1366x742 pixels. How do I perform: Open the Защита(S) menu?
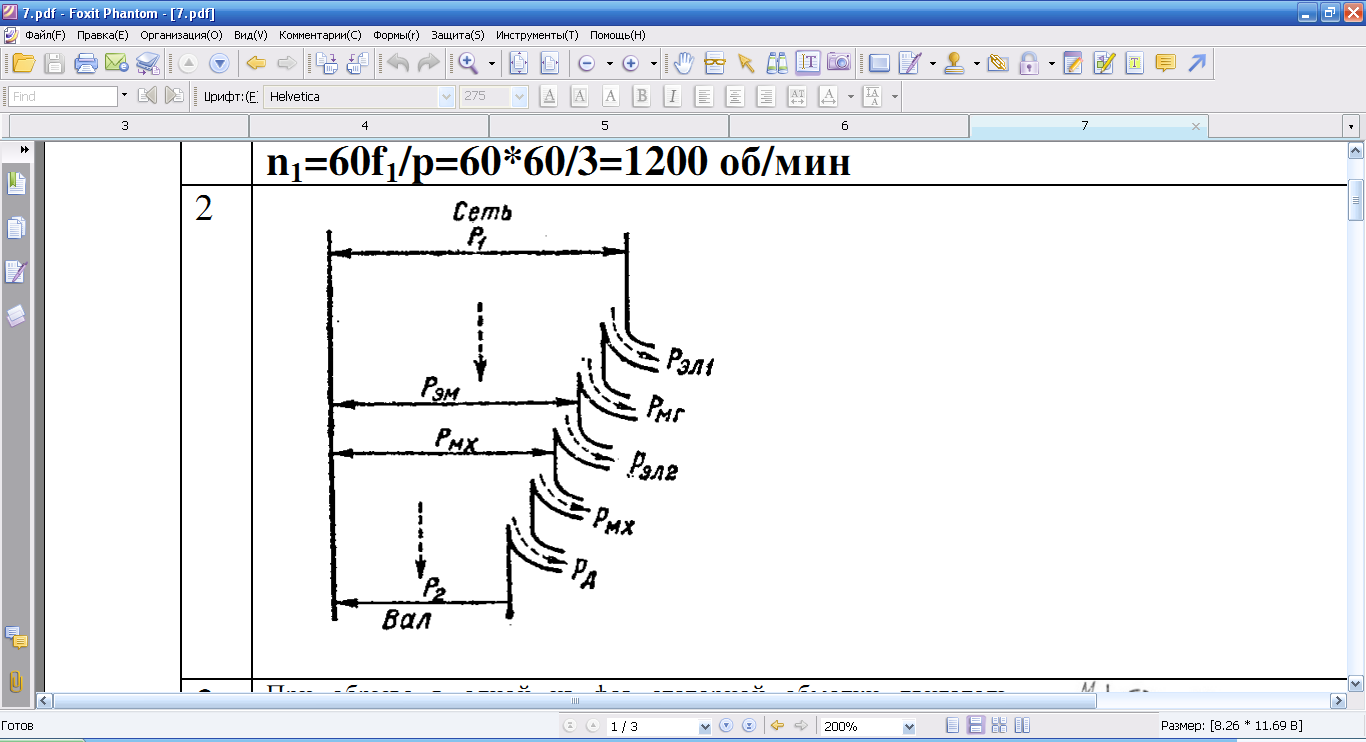point(458,34)
